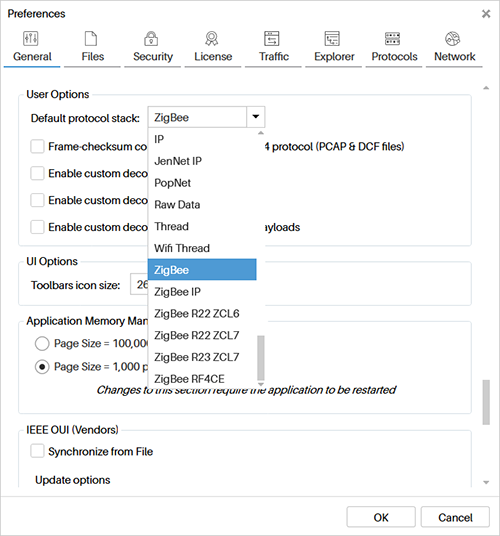
Task: Click the License ribbon badge icon
Action: click(212, 39)
